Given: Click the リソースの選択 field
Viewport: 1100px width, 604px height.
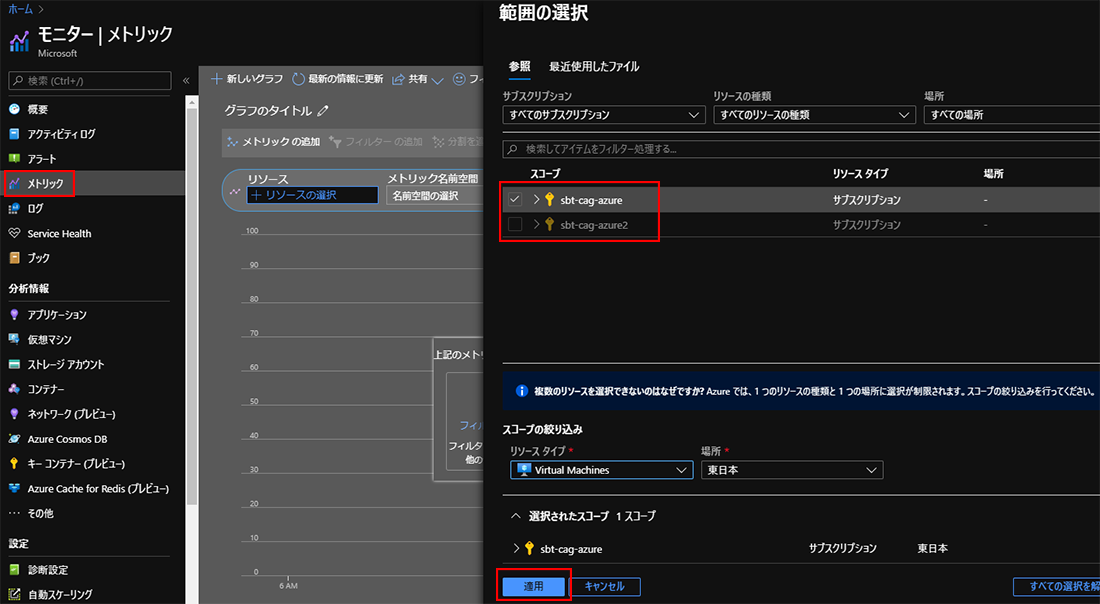Looking at the screenshot, I should [312, 195].
